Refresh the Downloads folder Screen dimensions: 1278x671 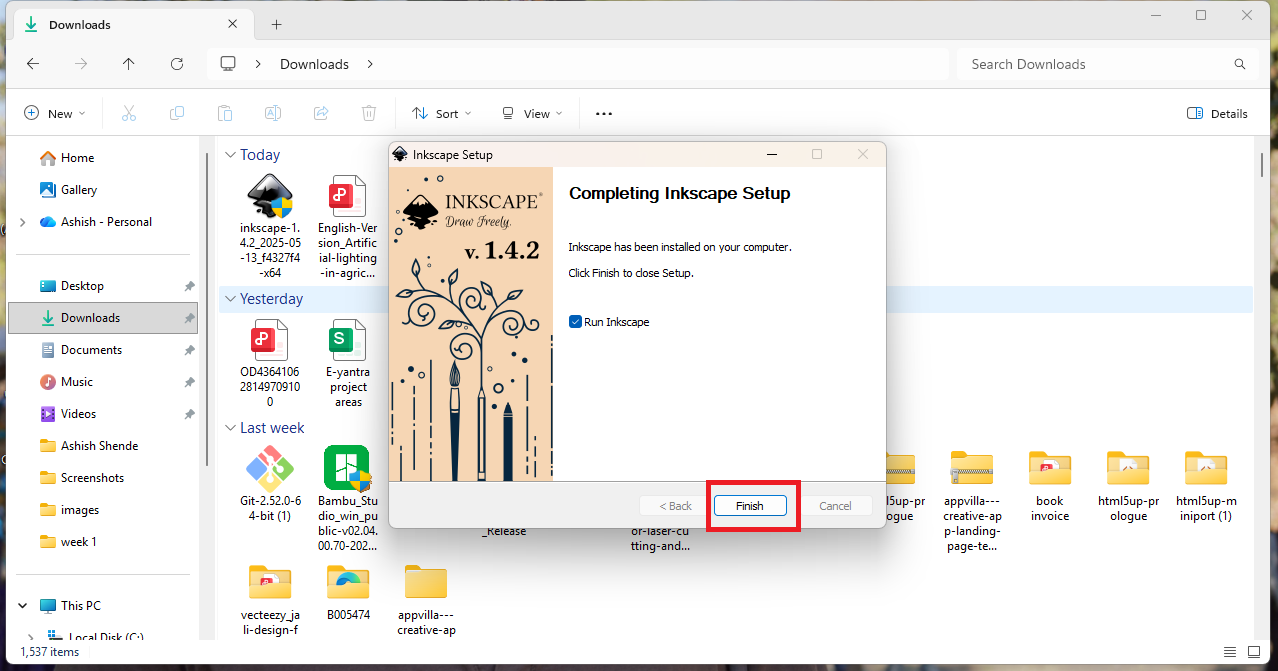(177, 64)
